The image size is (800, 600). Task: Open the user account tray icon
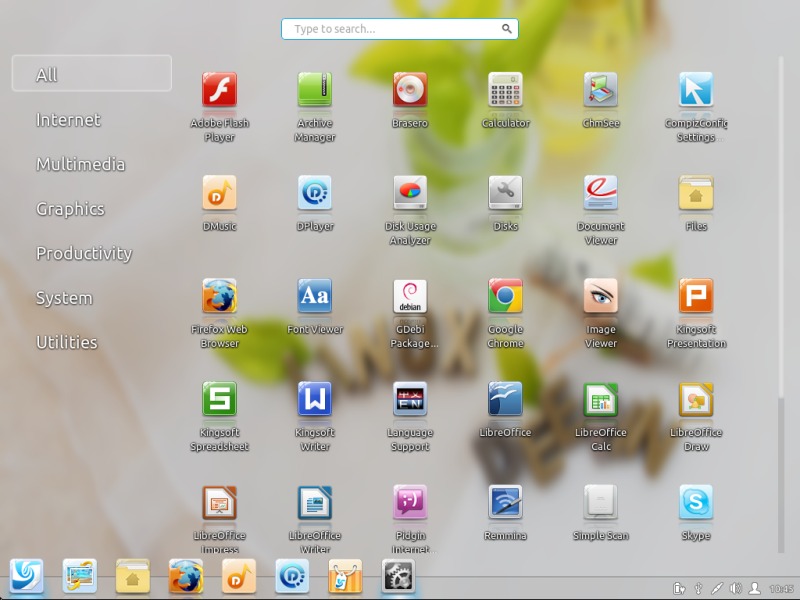pyautogui.click(x=755, y=589)
